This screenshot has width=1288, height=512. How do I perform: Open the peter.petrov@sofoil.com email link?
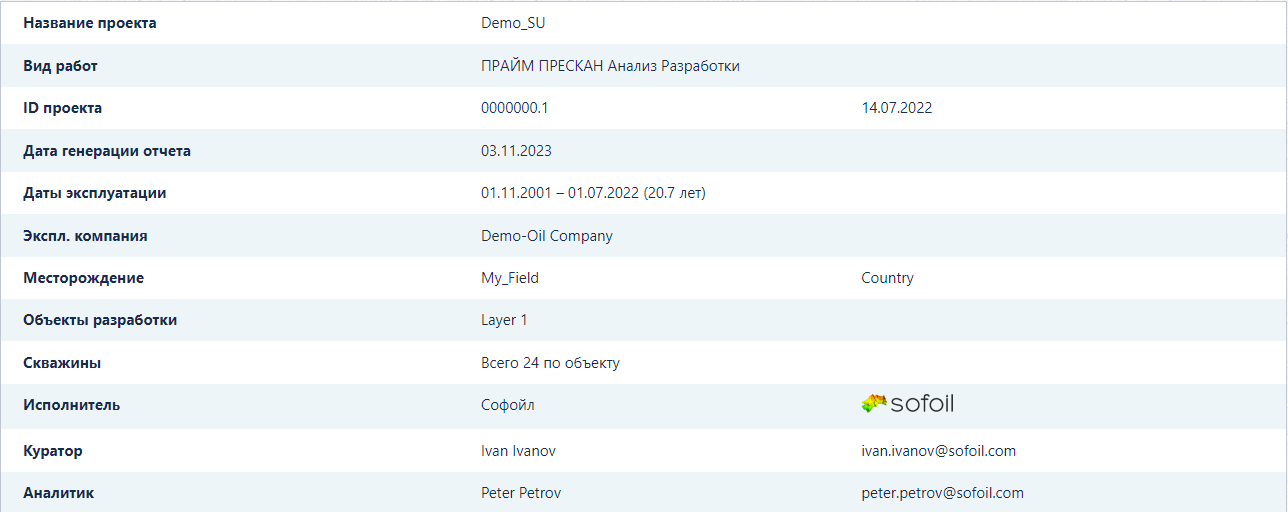click(x=942, y=493)
